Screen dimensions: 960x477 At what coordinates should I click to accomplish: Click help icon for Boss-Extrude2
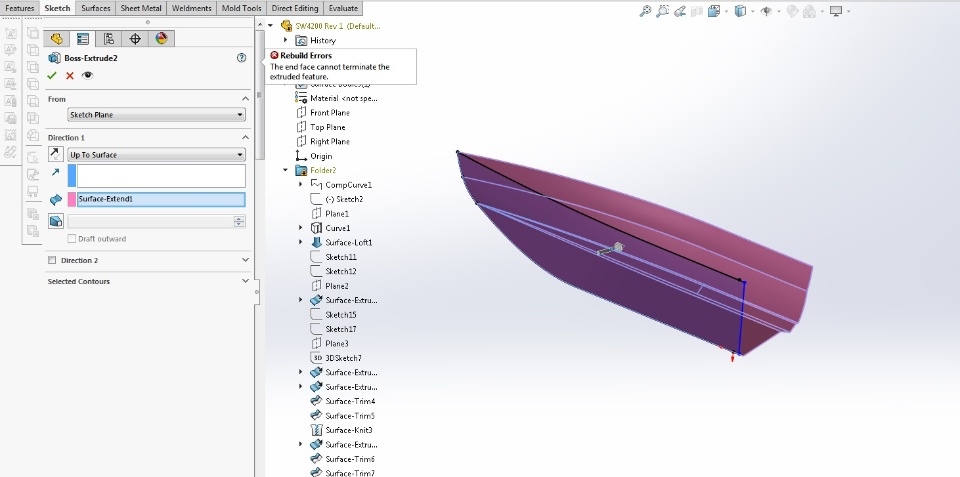click(x=241, y=58)
